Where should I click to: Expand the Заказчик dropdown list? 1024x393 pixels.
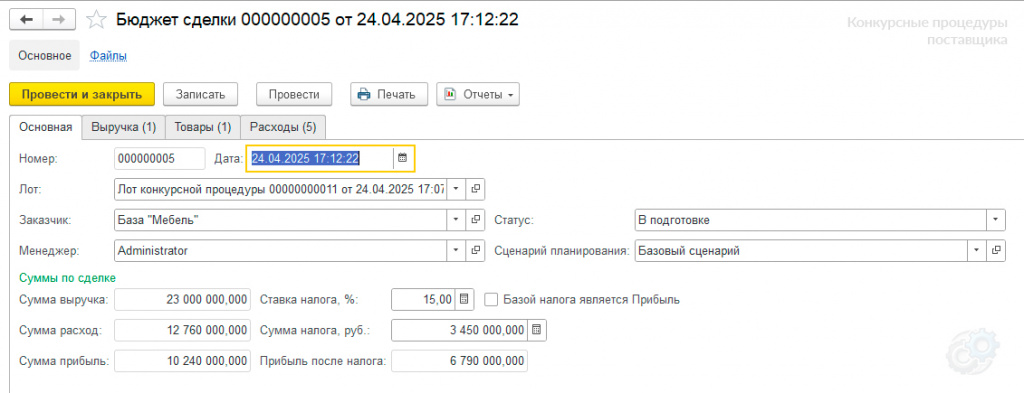(456, 220)
